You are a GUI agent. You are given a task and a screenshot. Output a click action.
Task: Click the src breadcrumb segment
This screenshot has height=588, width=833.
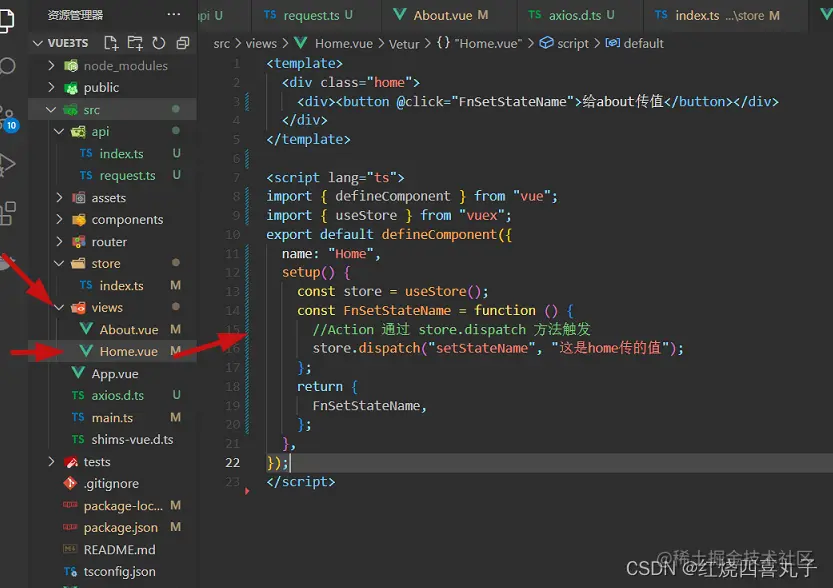(x=222, y=44)
